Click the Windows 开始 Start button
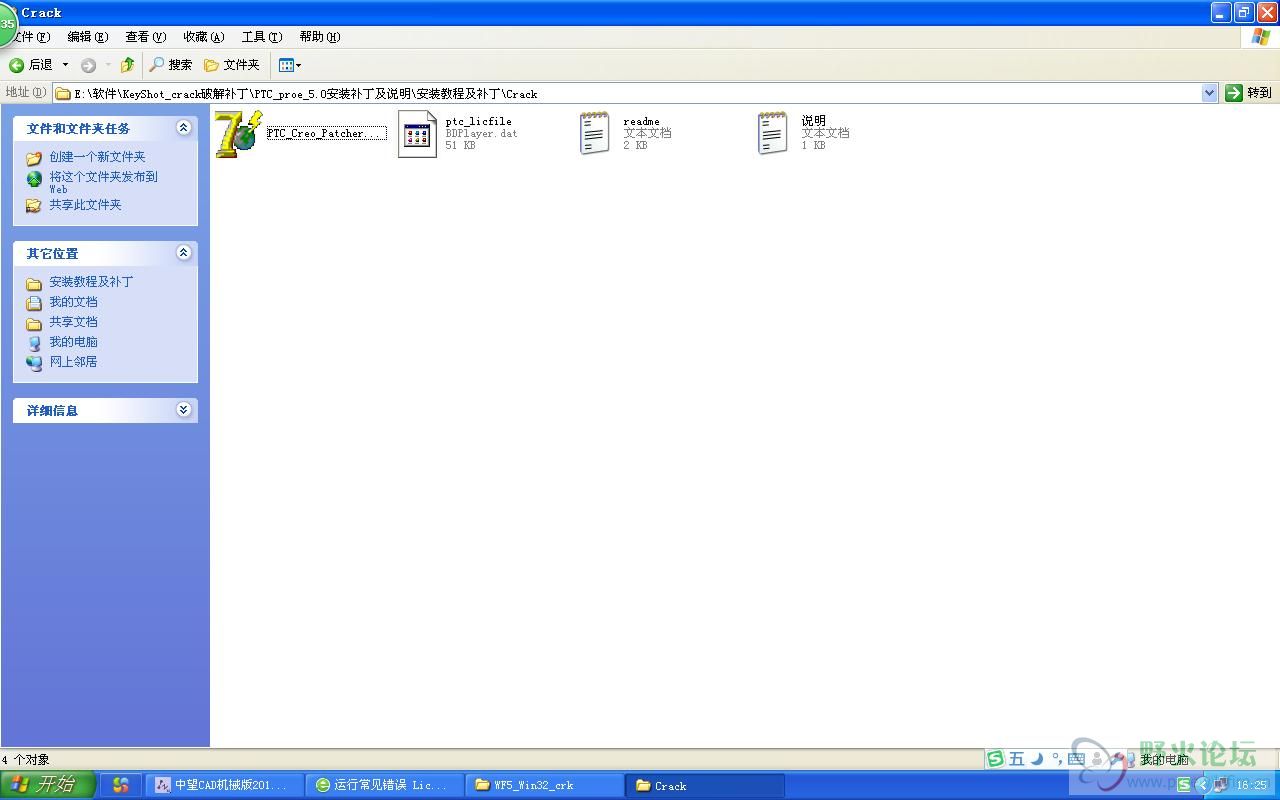 (x=47, y=785)
